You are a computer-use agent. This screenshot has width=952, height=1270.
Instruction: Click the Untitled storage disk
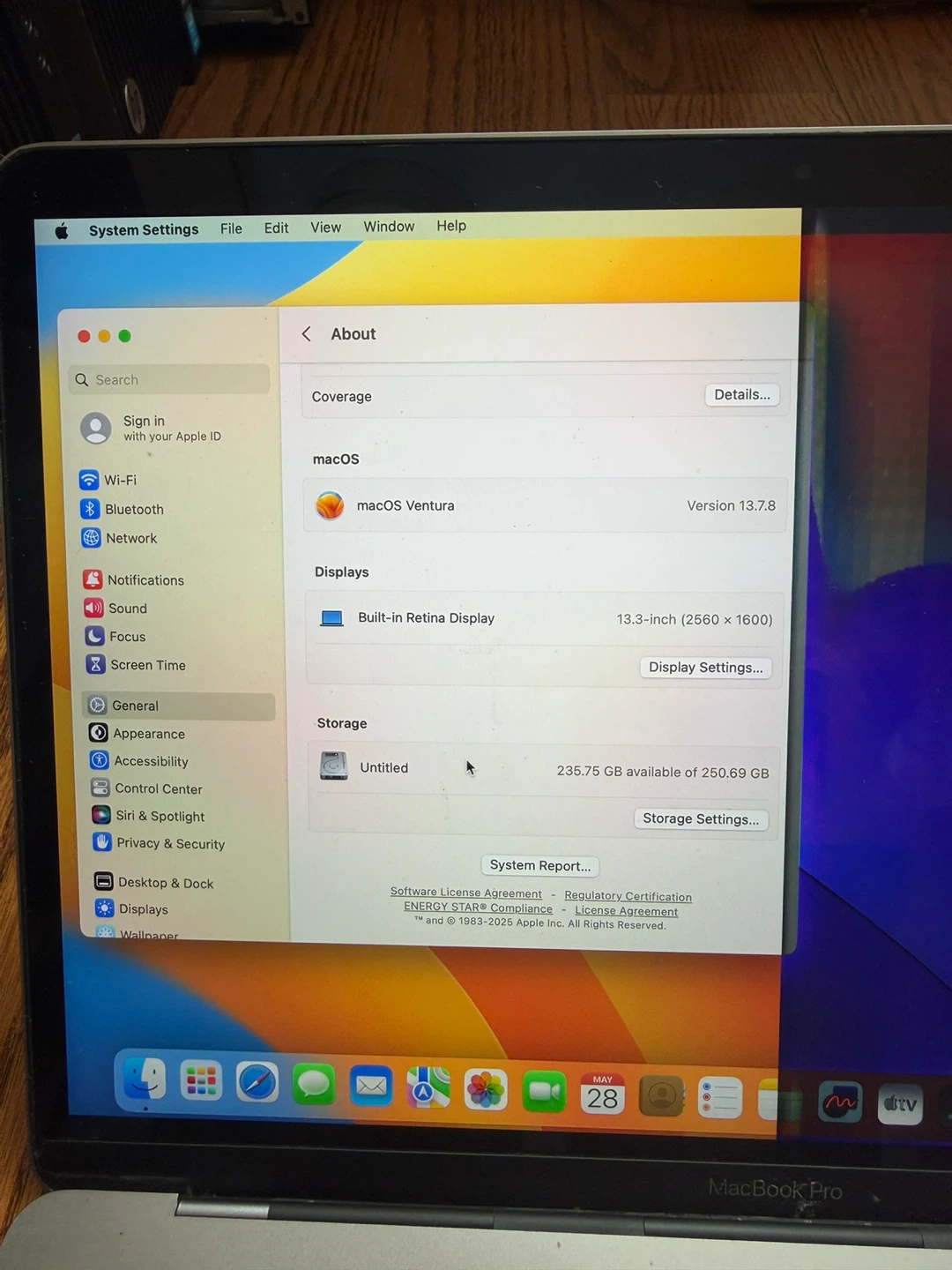point(543,769)
